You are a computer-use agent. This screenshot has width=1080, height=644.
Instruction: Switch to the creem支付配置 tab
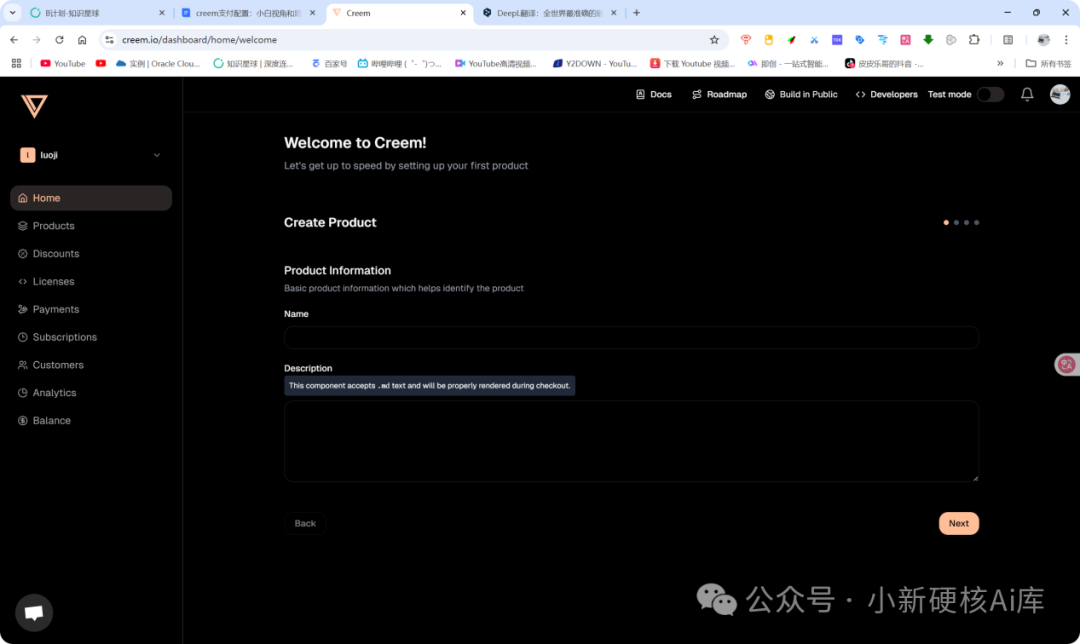pos(248,13)
